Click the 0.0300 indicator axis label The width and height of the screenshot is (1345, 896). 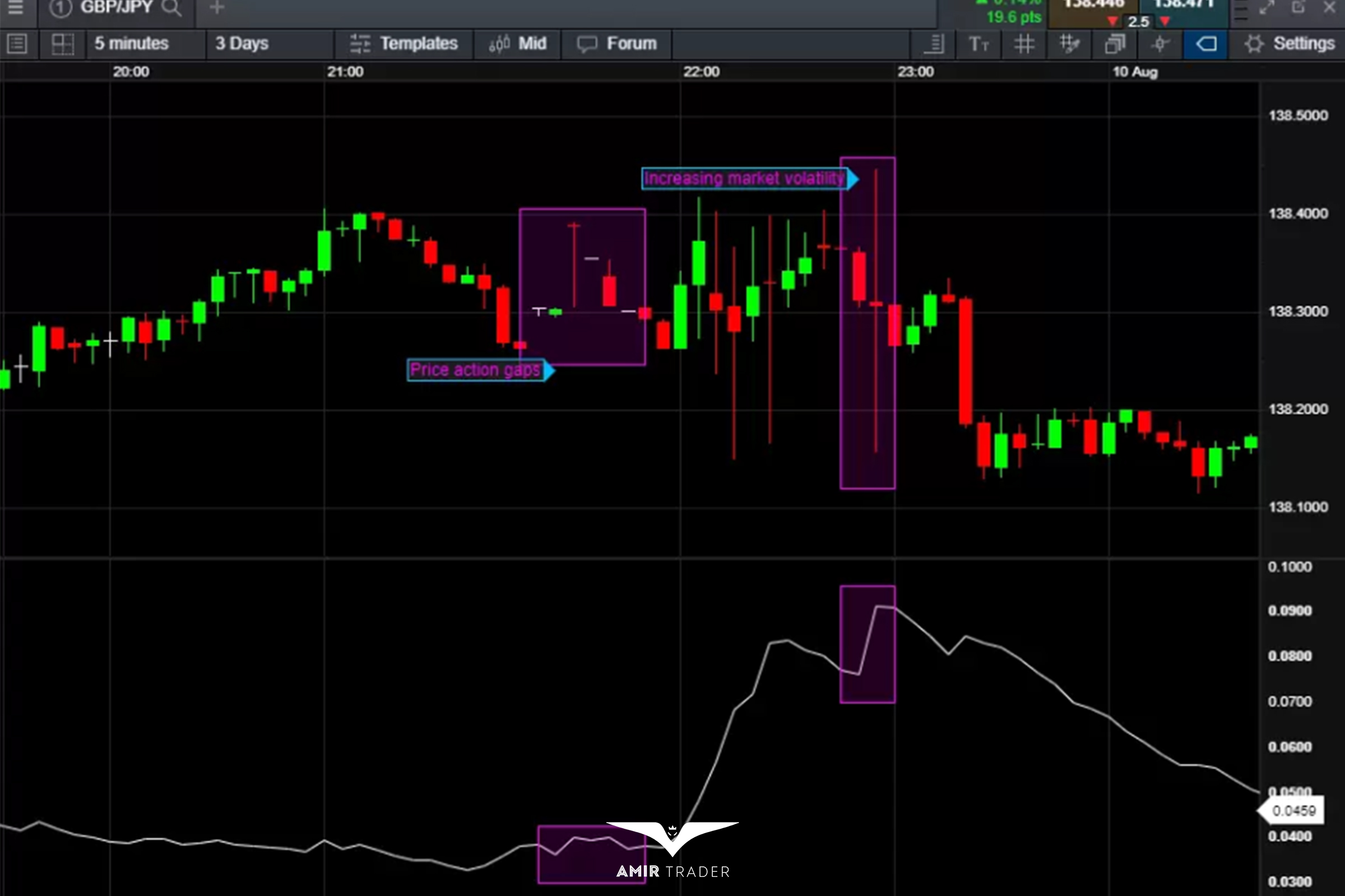[1290, 883]
